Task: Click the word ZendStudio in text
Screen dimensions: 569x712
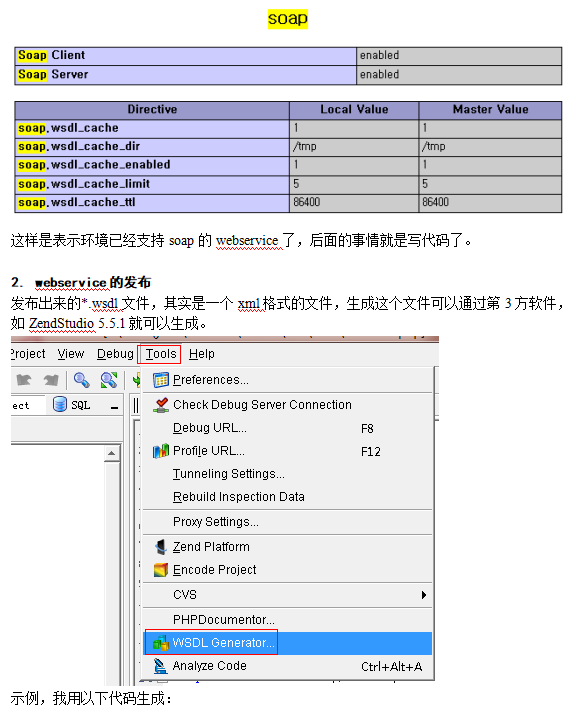Action: point(61,323)
